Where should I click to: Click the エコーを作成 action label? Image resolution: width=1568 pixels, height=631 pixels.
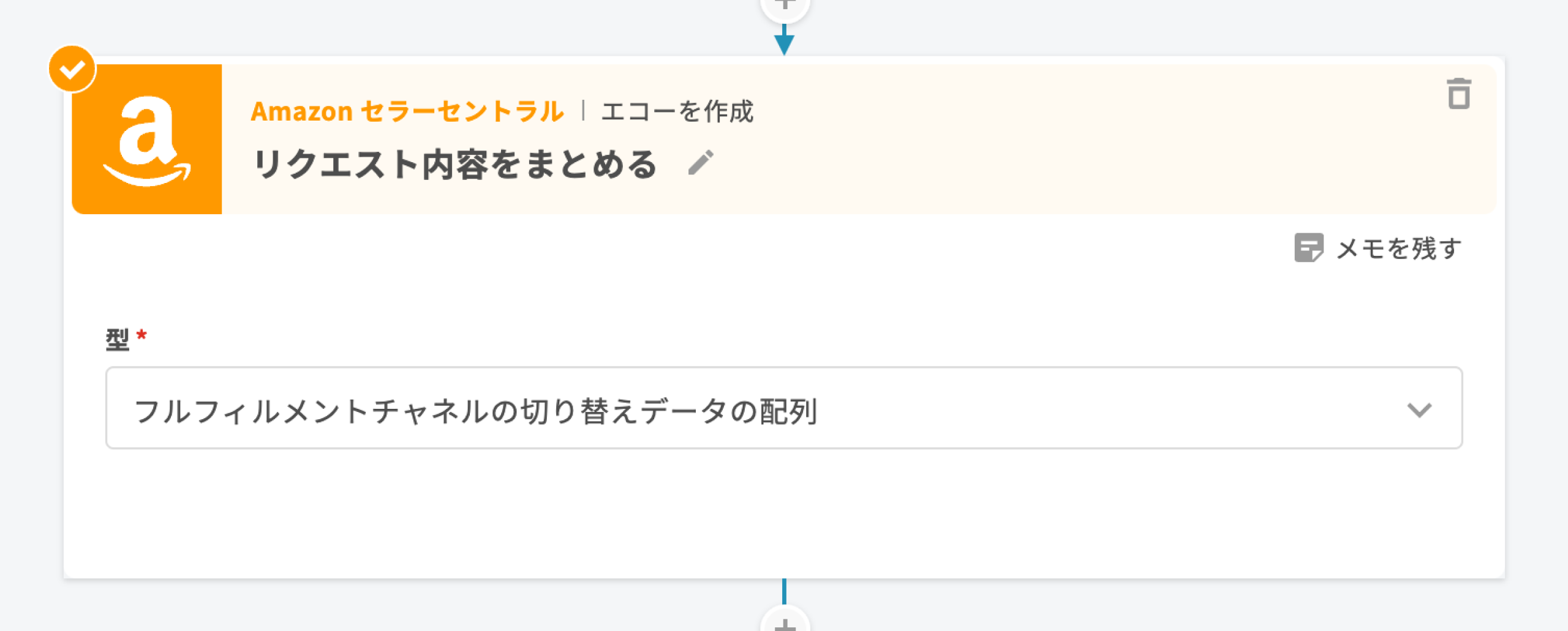coord(677,111)
